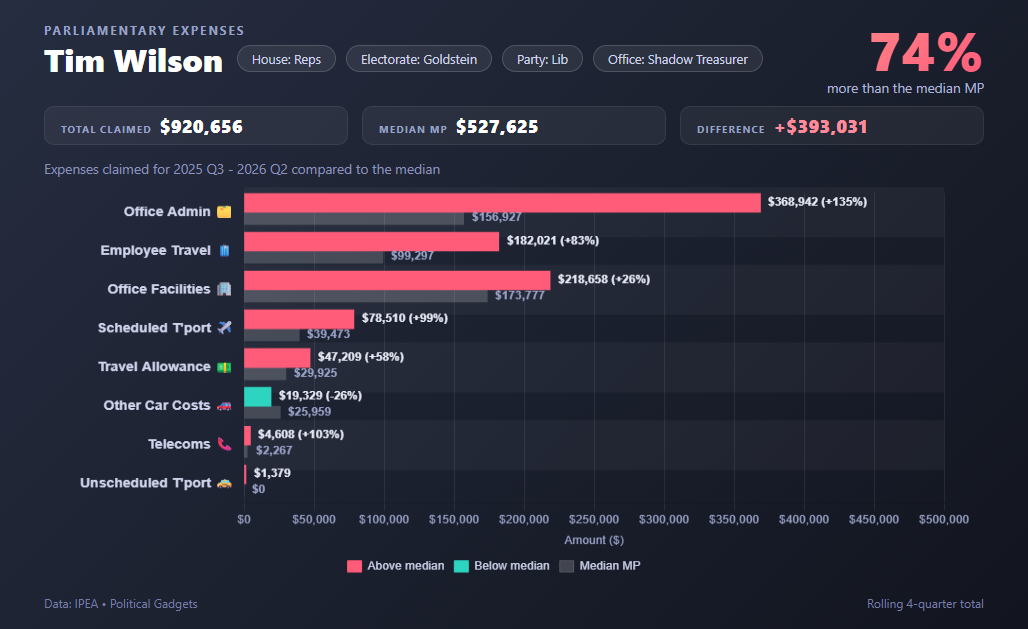Click the Scheduled T'port red bar

click(299, 319)
